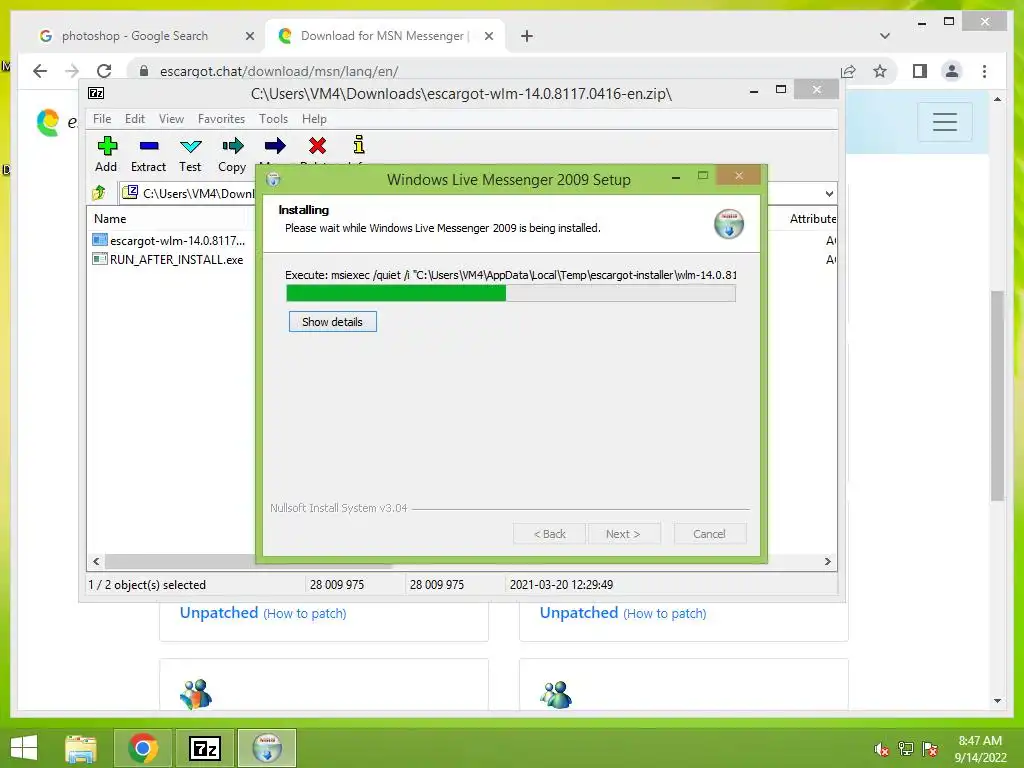Select Download for MSN Messenger tab

pyautogui.click(x=385, y=36)
